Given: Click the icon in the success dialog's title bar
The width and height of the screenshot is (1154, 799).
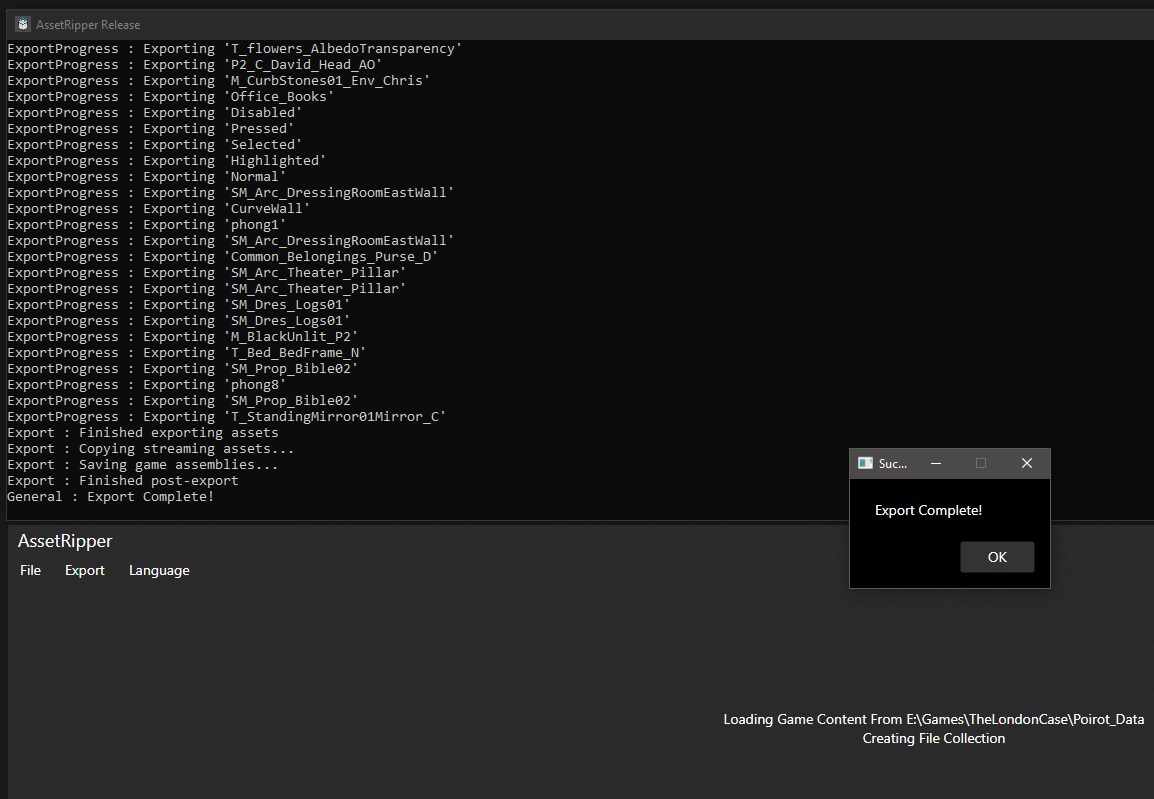Looking at the screenshot, I should pyautogui.click(x=866, y=463).
